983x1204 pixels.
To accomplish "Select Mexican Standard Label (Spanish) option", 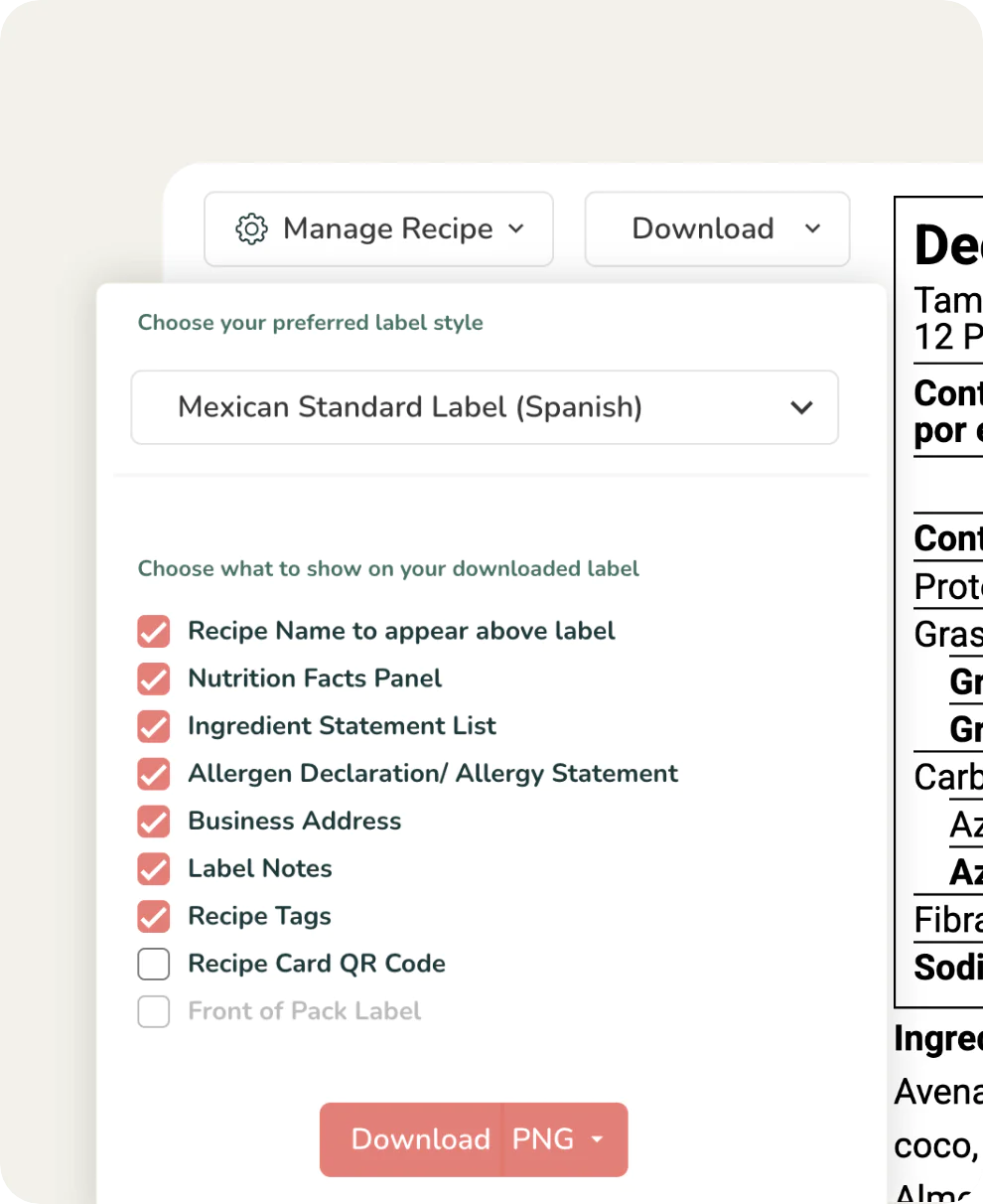I will tap(410, 407).
